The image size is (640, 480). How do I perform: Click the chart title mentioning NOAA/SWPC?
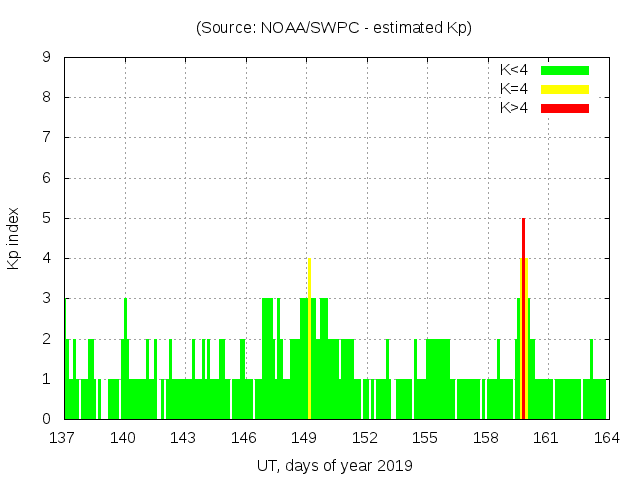point(333,28)
